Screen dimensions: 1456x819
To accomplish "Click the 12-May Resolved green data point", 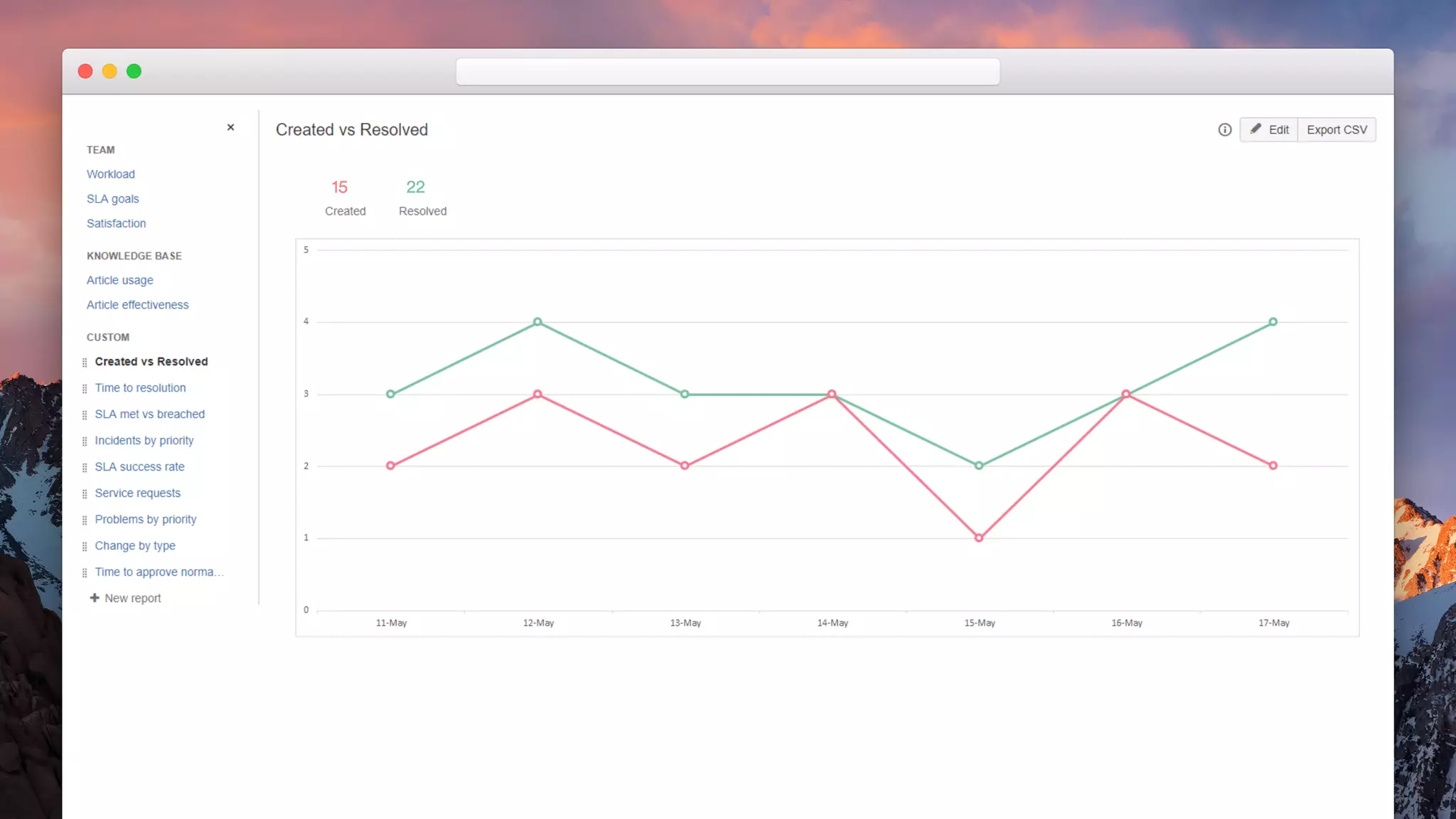I will point(537,322).
